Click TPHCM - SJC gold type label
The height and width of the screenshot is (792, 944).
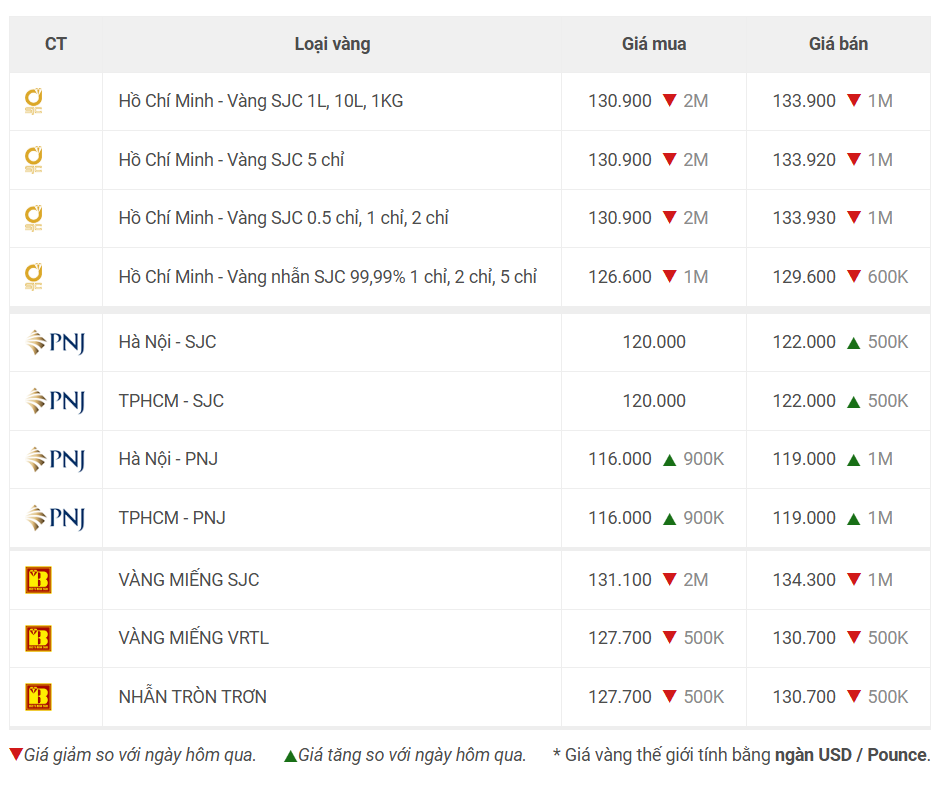[171, 401]
